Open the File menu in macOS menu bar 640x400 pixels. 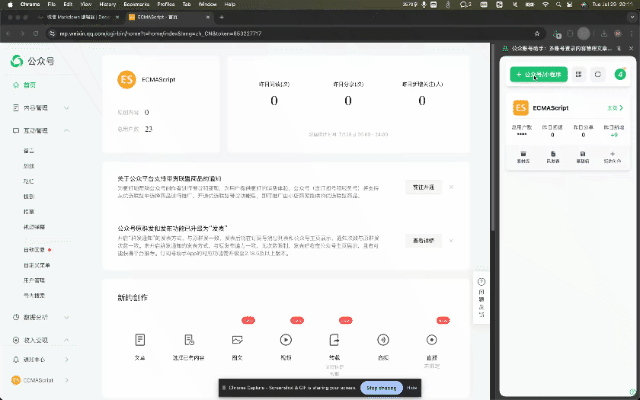click(51, 4)
